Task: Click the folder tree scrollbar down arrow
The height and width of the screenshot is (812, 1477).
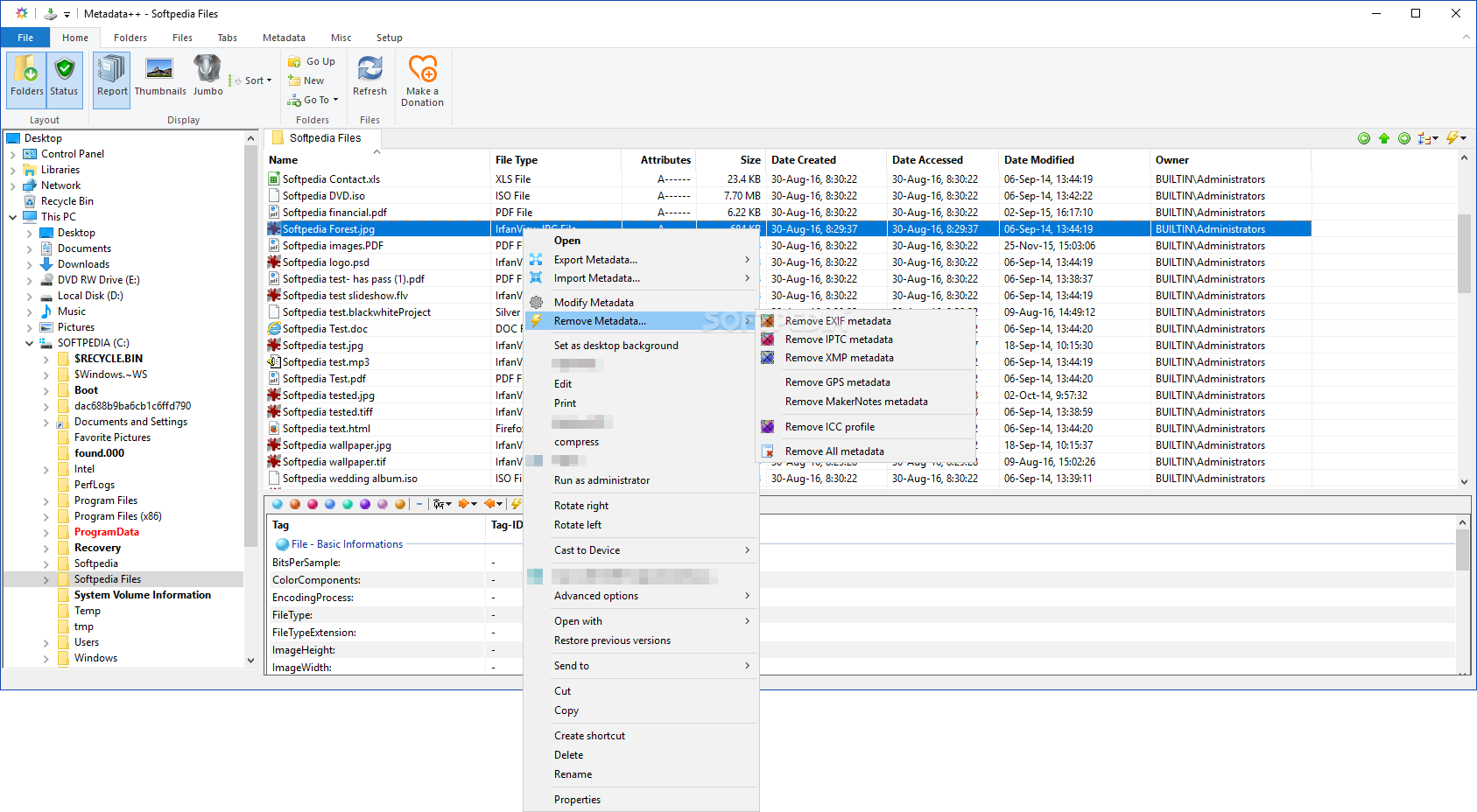Action: pos(251,661)
